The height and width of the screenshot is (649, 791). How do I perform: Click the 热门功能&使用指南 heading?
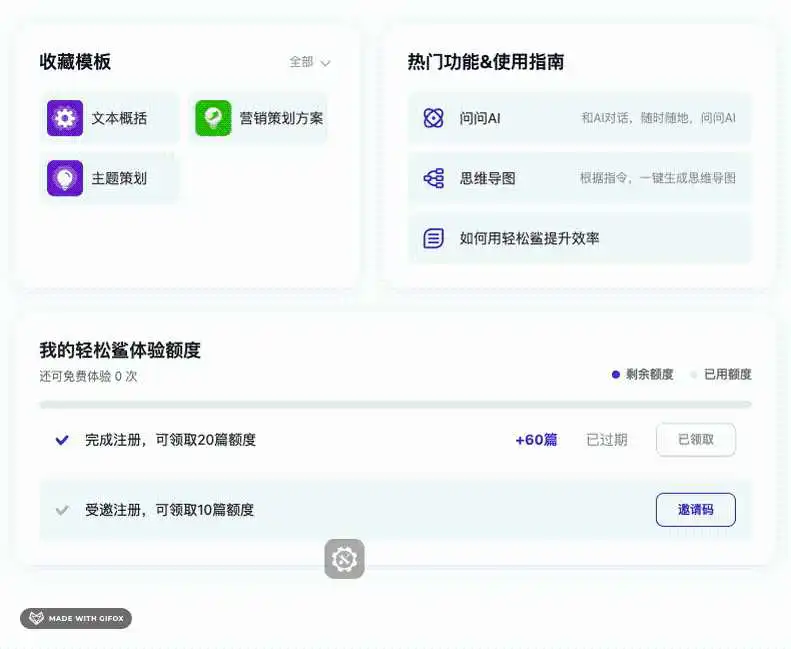486,62
